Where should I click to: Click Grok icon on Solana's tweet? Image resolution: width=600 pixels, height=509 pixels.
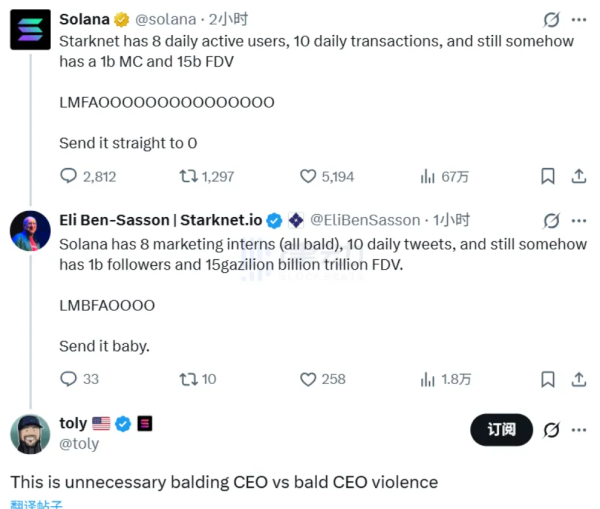(x=551, y=19)
